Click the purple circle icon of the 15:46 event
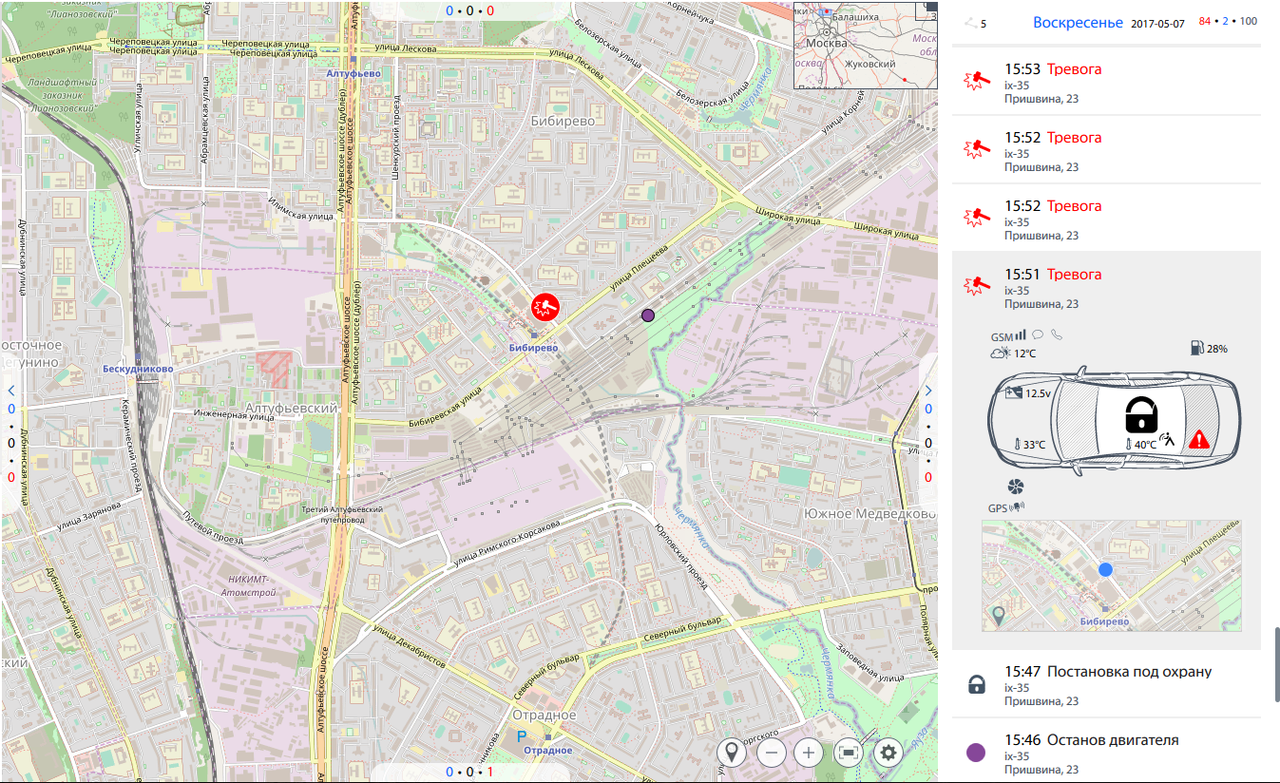The image size is (1280, 783). (976, 752)
